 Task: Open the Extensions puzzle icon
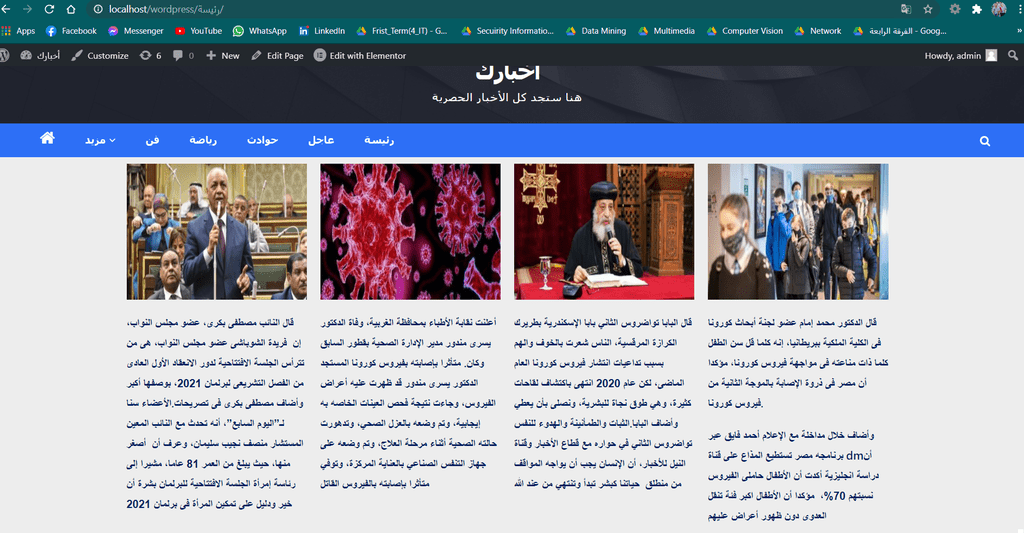(x=976, y=9)
